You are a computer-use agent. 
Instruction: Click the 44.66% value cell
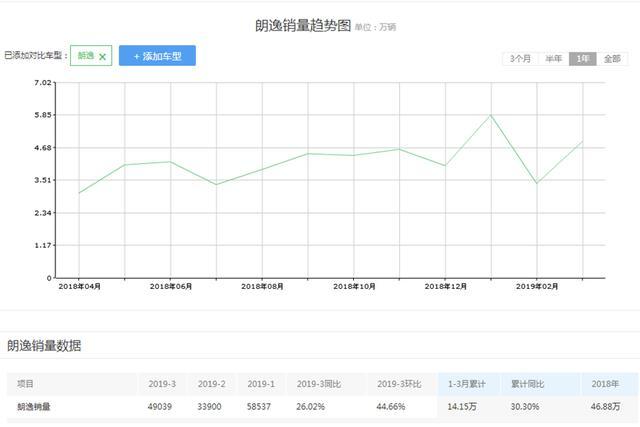click(x=391, y=407)
